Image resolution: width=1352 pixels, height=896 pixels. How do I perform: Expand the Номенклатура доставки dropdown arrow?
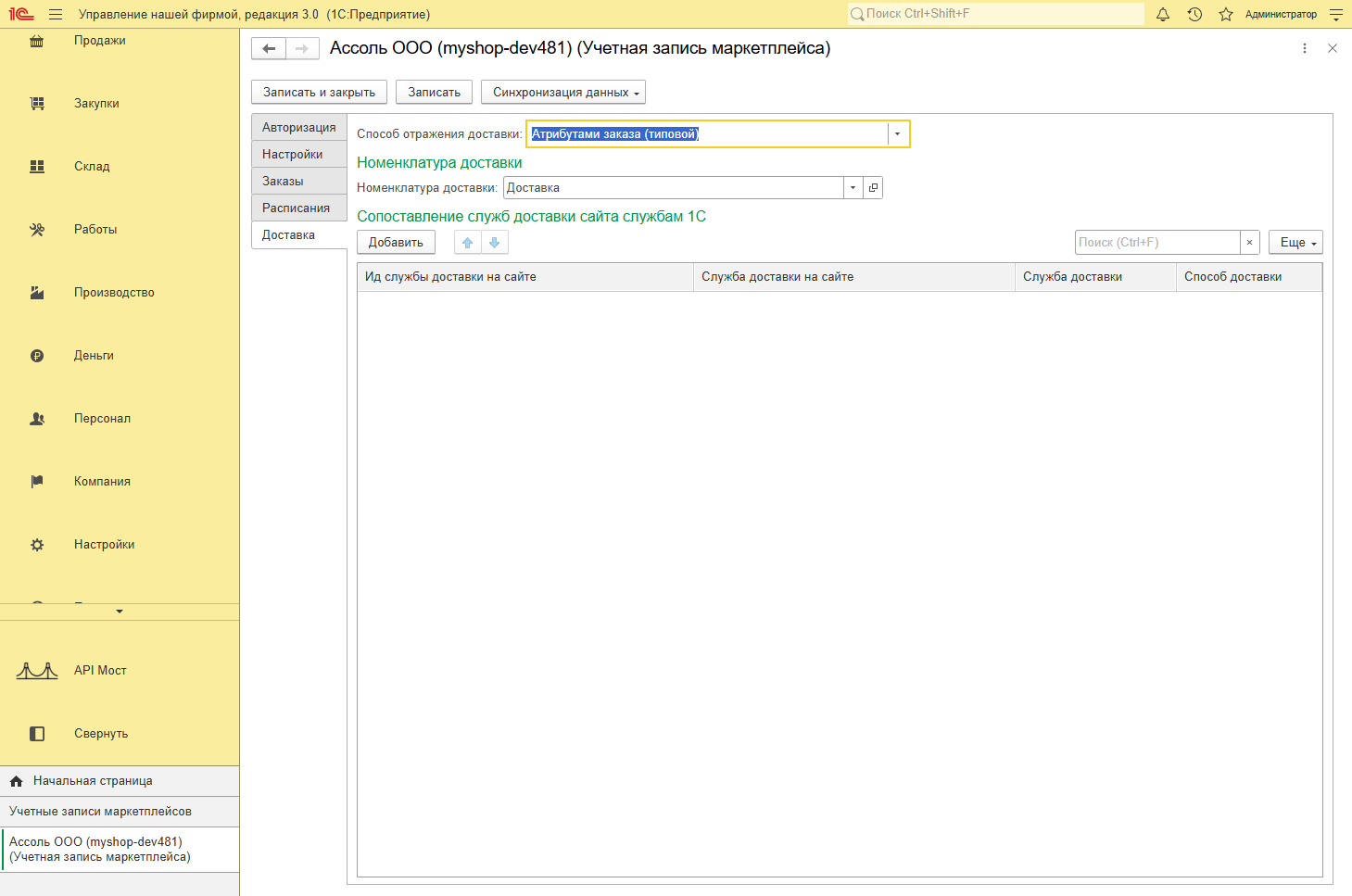853,188
